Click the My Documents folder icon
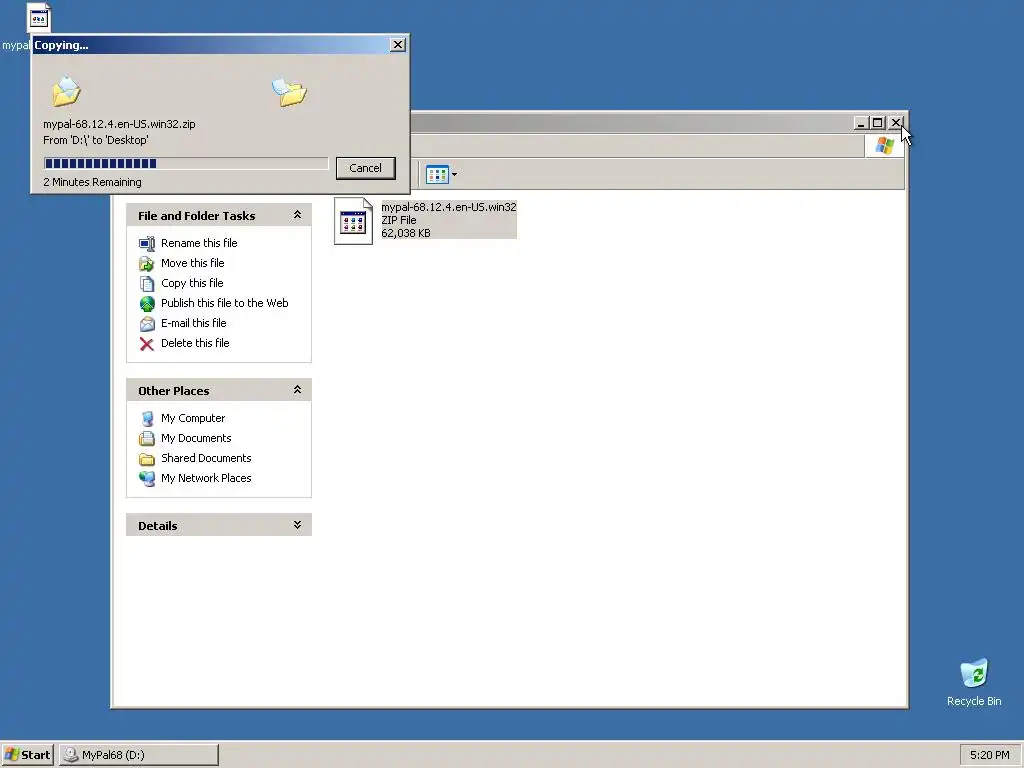The image size is (1024, 768). pyautogui.click(x=147, y=439)
